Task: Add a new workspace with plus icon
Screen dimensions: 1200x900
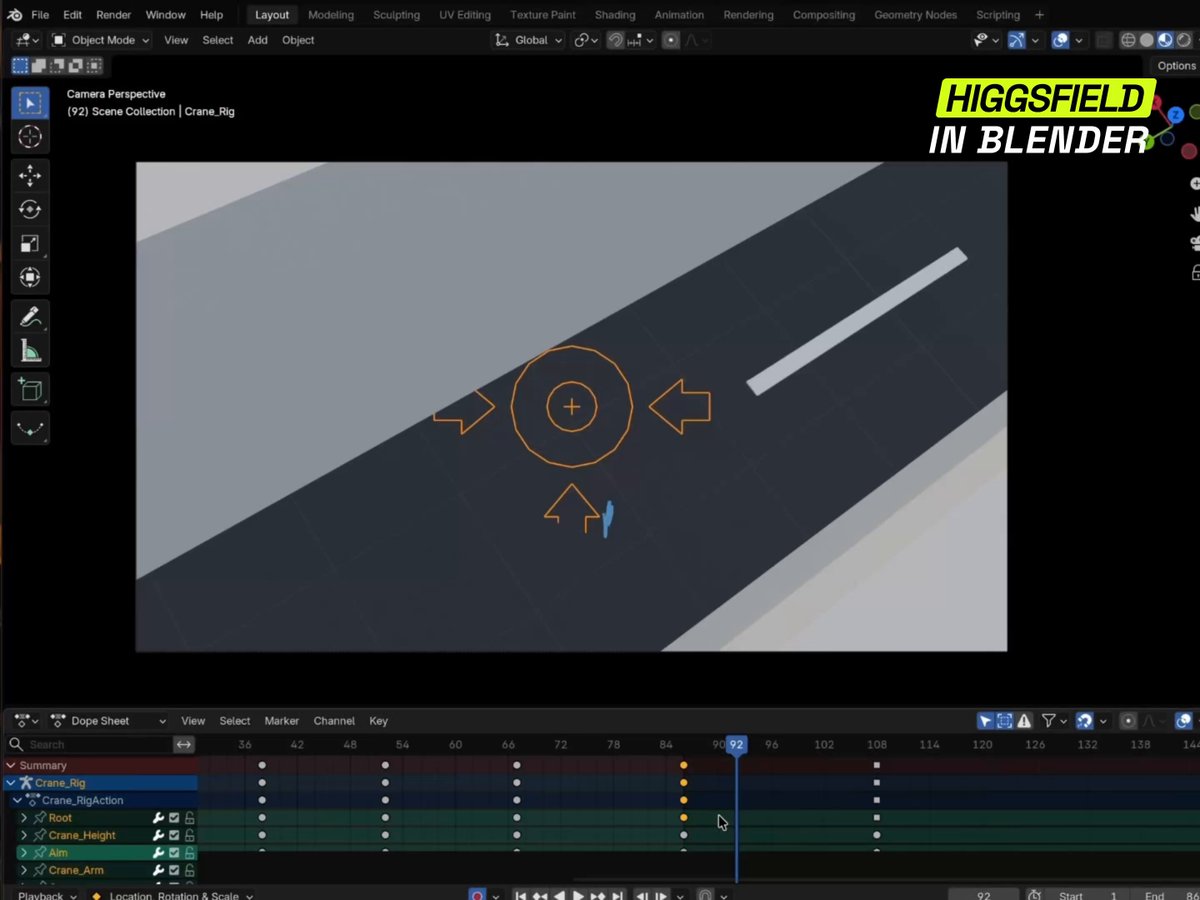Action: click(x=1039, y=15)
